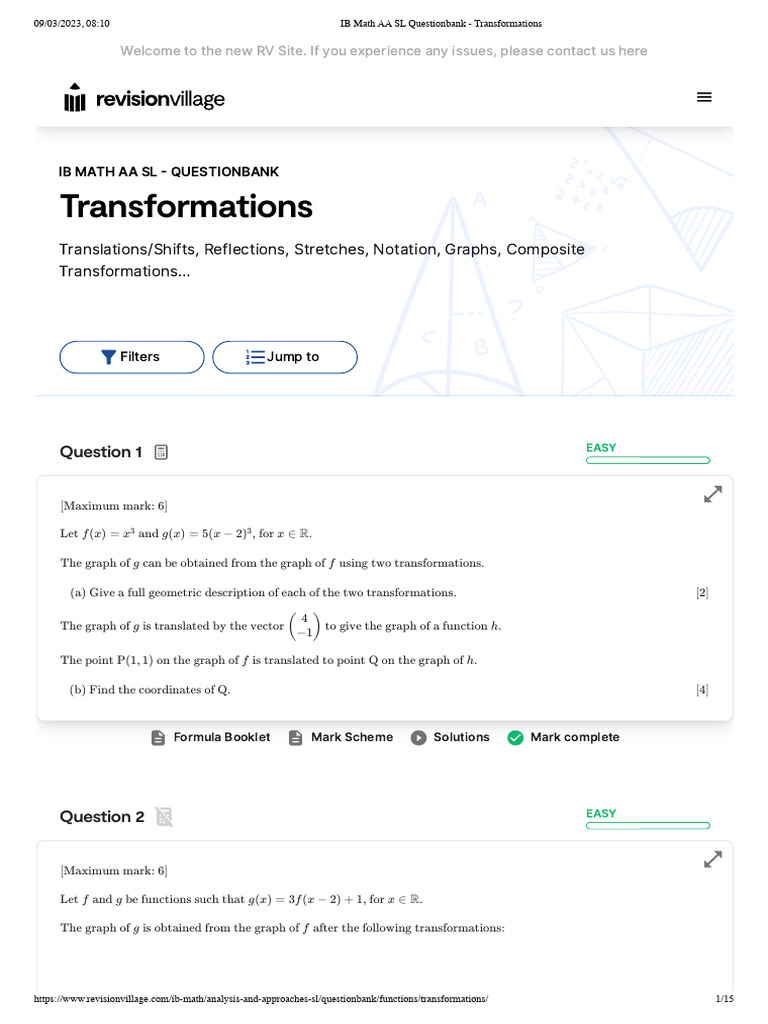Open the hamburger menu icon

(704, 97)
